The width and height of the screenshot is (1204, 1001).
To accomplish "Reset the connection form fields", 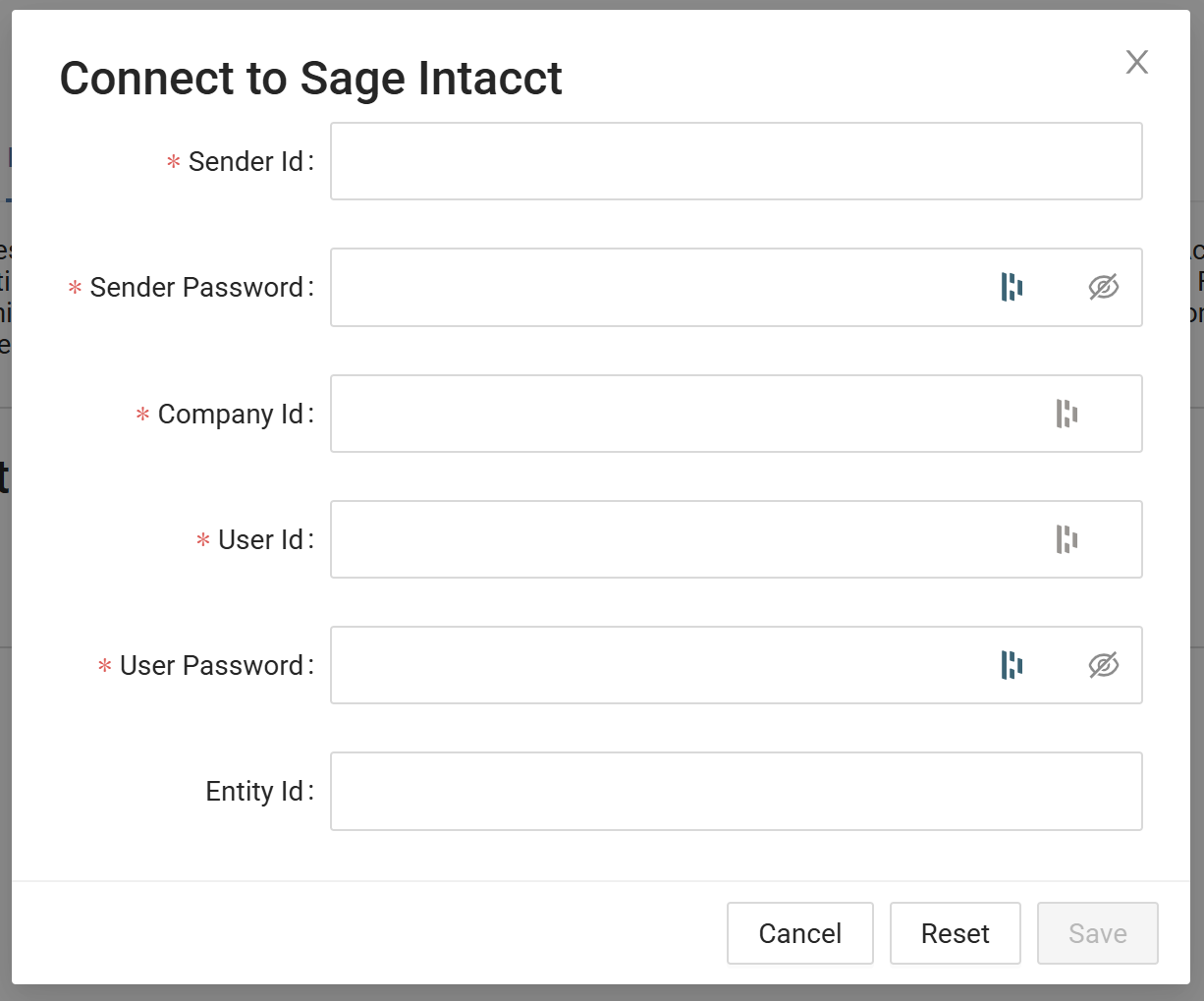I will tap(955, 933).
